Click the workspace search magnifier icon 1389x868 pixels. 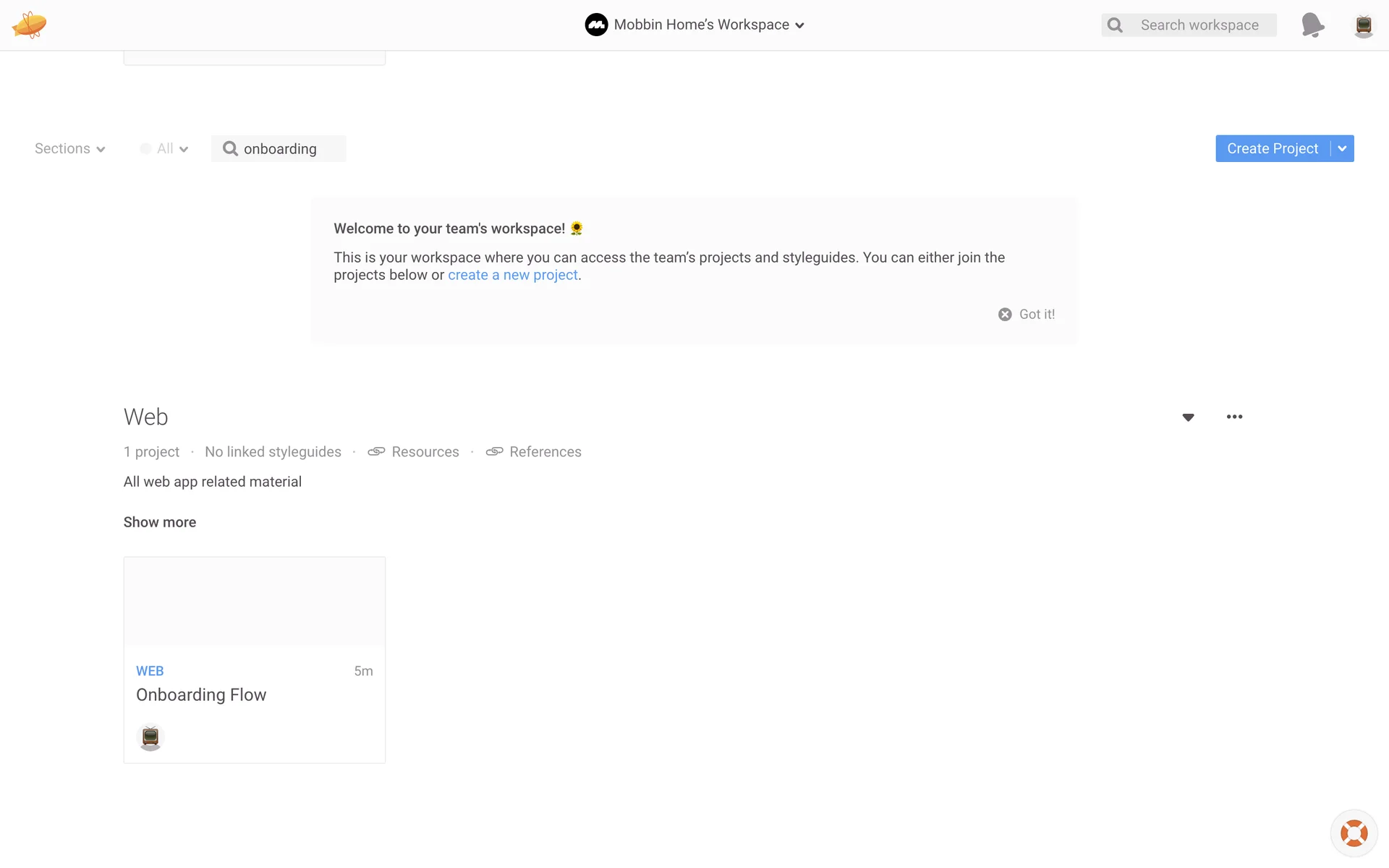point(1115,25)
